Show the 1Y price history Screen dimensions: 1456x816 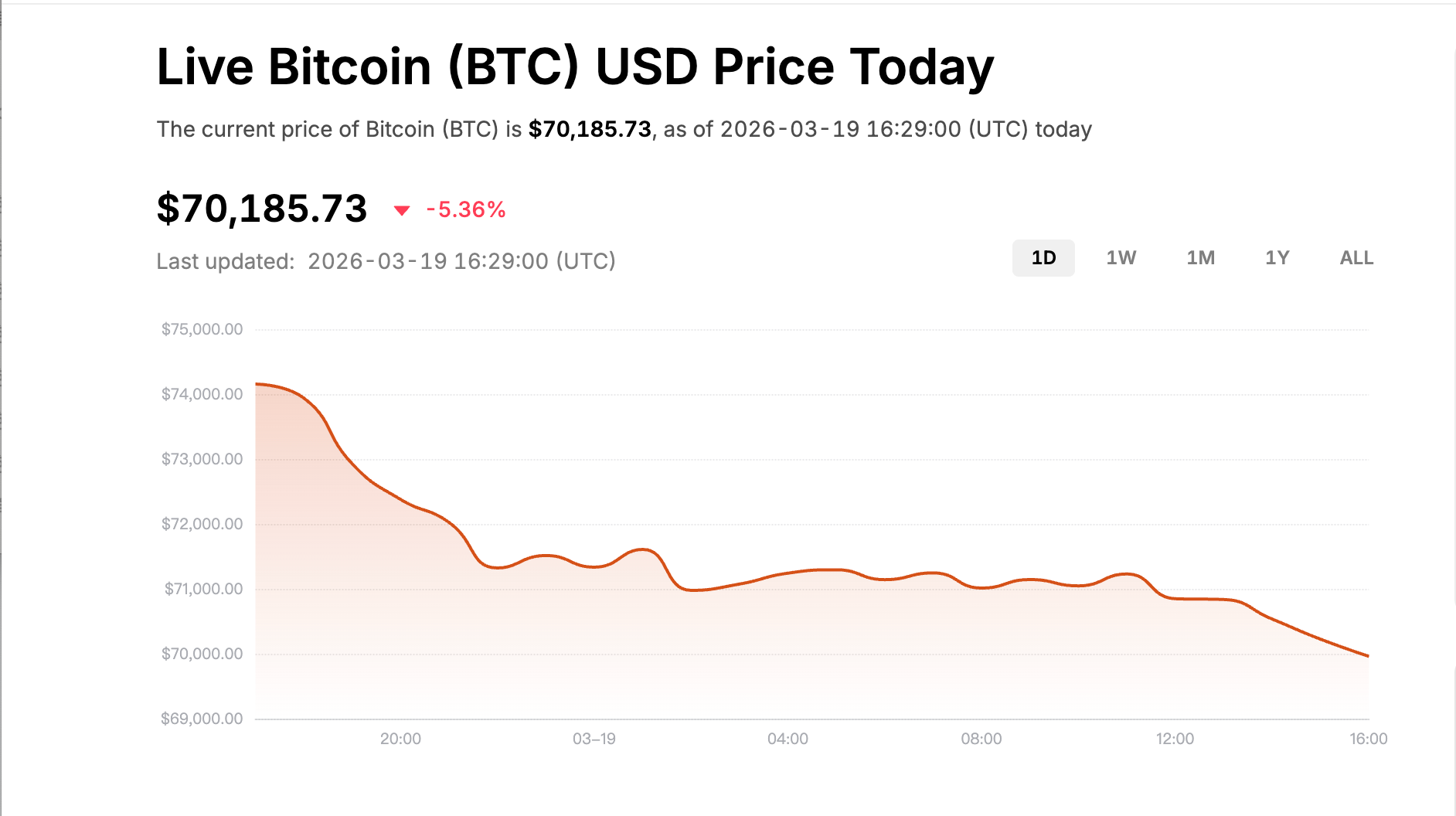coord(1277,258)
